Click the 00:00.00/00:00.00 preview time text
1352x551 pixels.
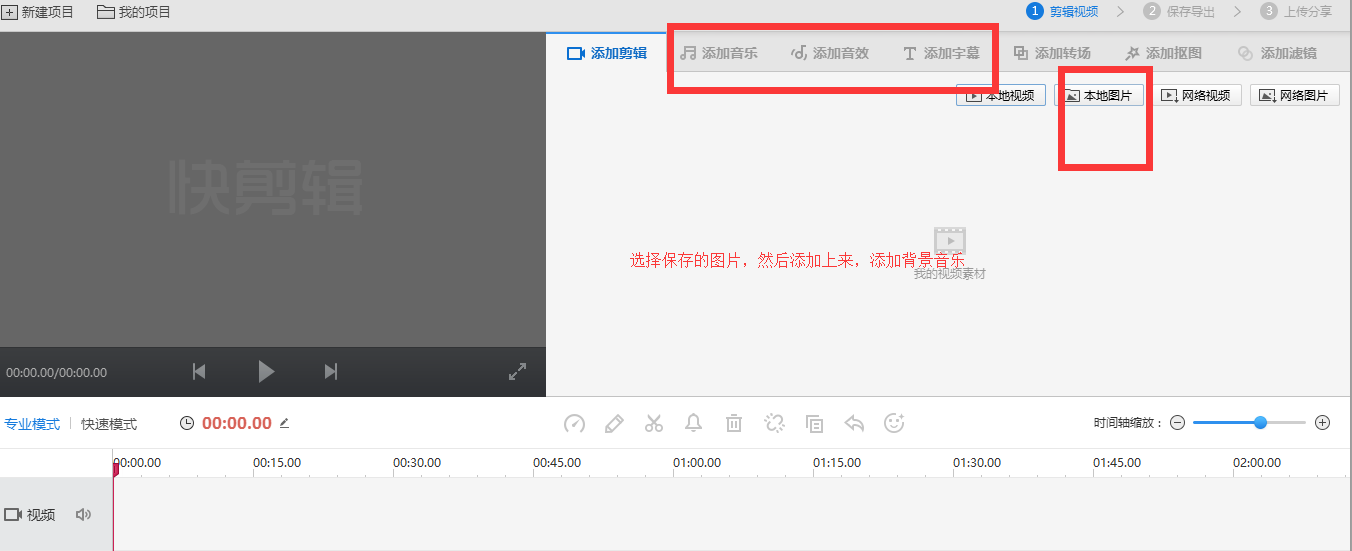[x=57, y=372]
